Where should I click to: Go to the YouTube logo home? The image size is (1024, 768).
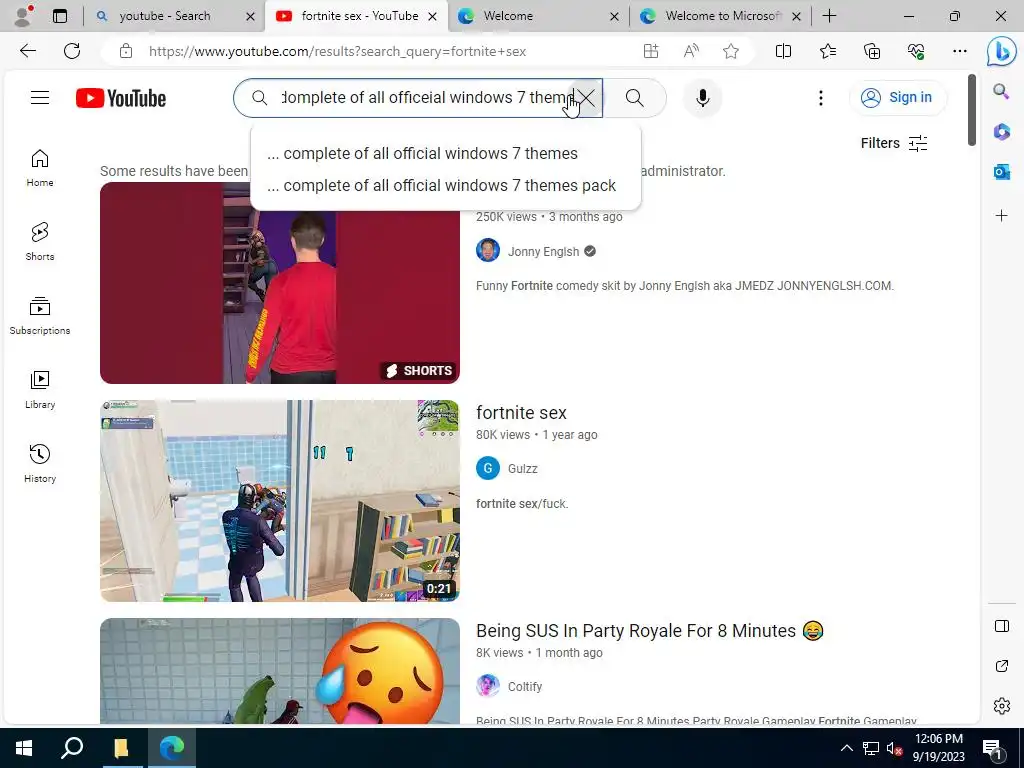pos(121,98)
